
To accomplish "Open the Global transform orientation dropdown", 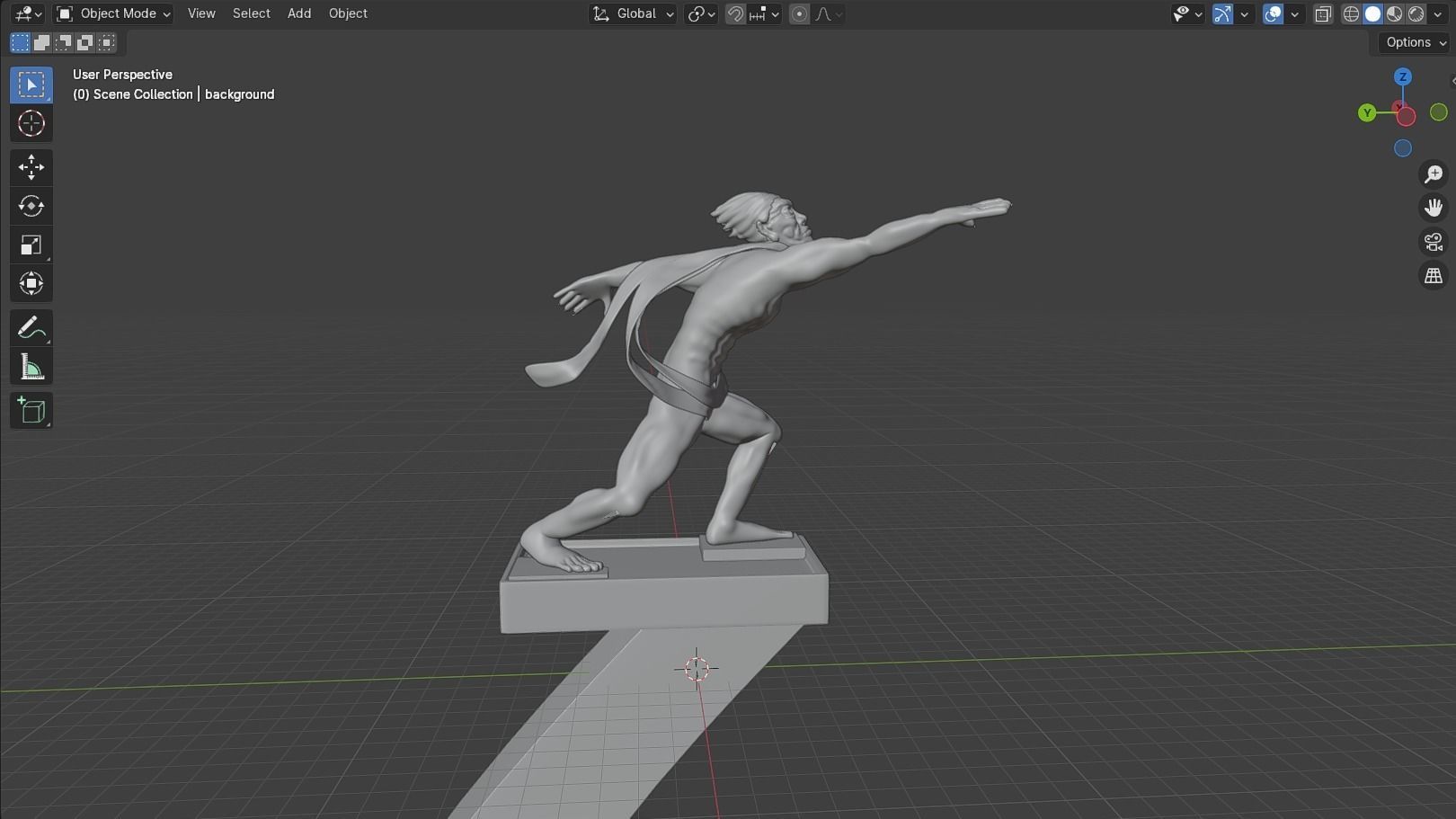I will point(633,13).
